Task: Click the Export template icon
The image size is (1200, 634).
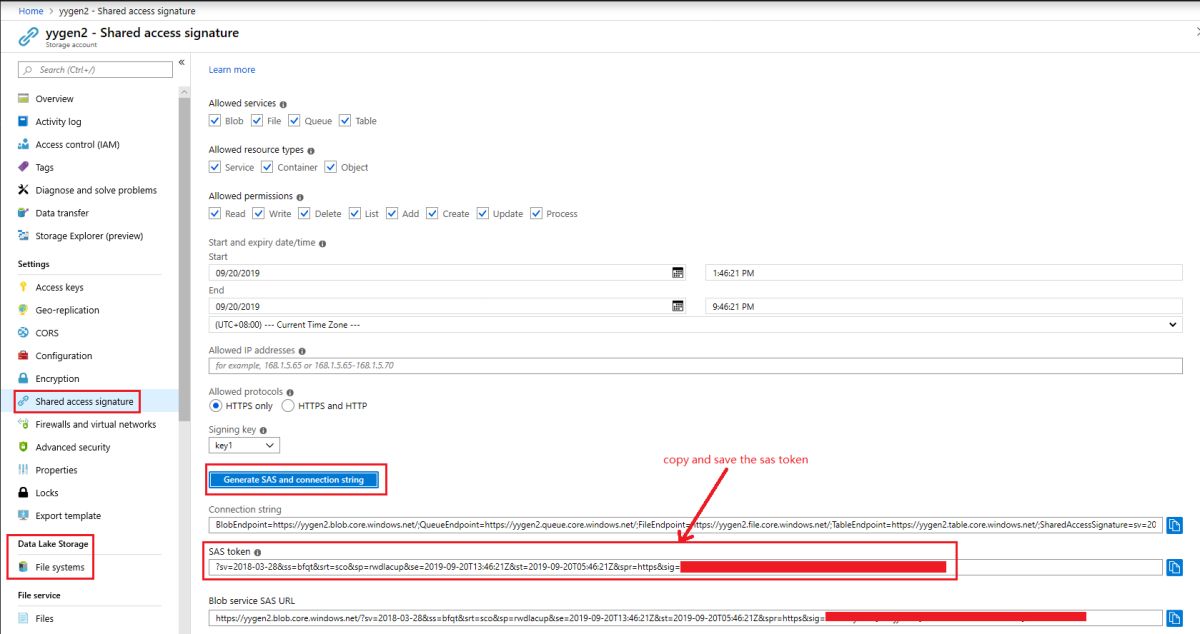Action: [23, 516]
